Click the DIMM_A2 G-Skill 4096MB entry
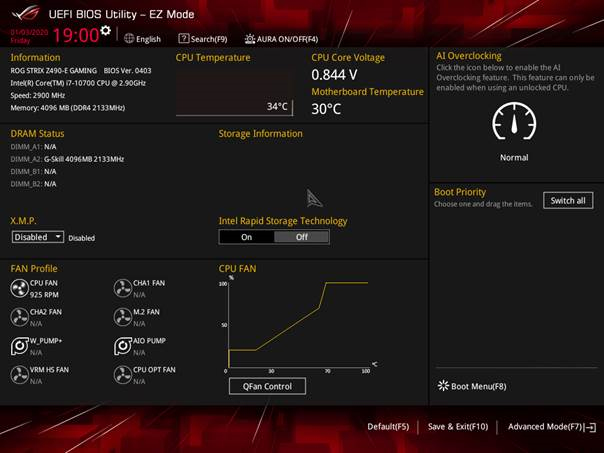The width and height of the screenshot is (604, 453). pos(67,159)
